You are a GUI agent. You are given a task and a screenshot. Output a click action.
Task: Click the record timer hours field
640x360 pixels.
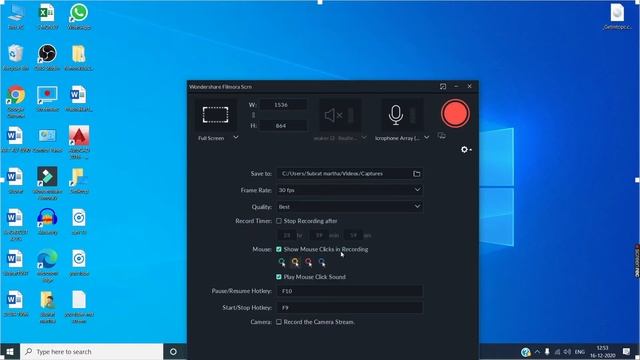click(x=287, y=235)
